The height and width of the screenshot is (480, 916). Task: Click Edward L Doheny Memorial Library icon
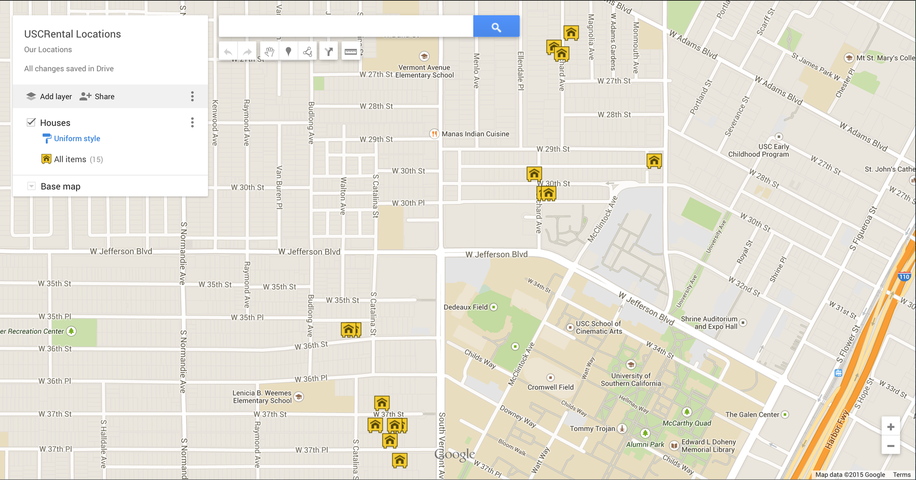click(674, 446)
